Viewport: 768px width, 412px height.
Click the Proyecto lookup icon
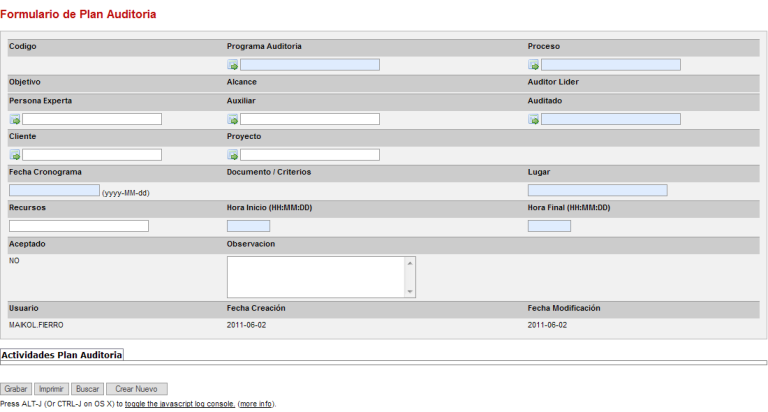pos(233,155)
